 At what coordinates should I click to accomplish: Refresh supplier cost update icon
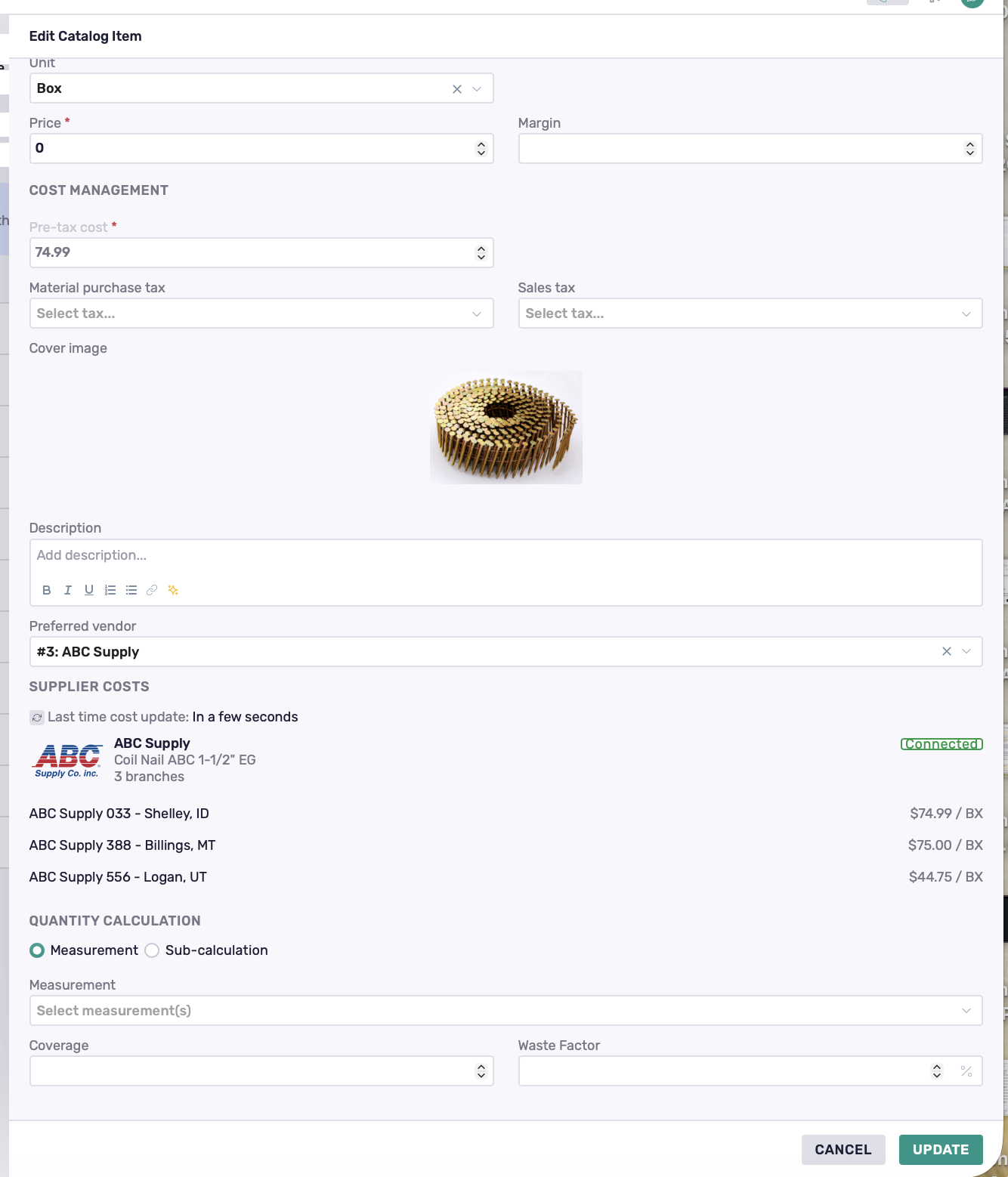[37, 717]
